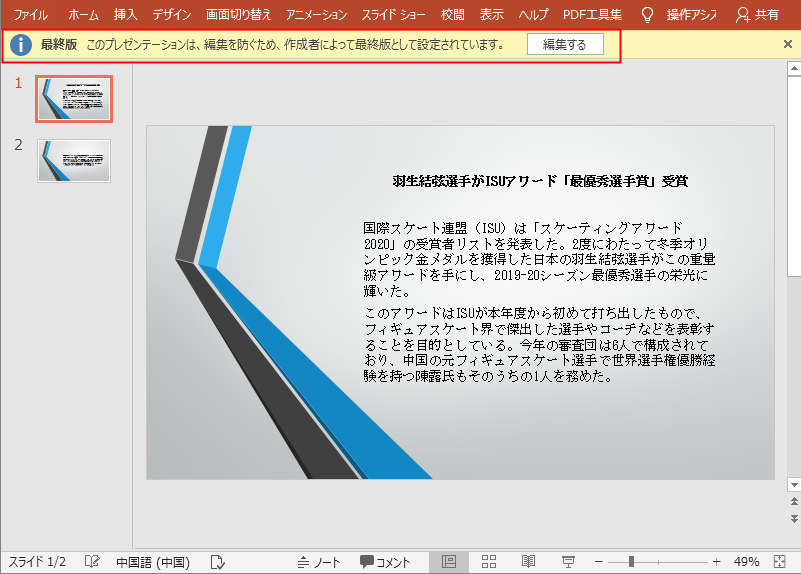
Task: Open the デザイン ribbon tab
Action: [x=172, y=15]
